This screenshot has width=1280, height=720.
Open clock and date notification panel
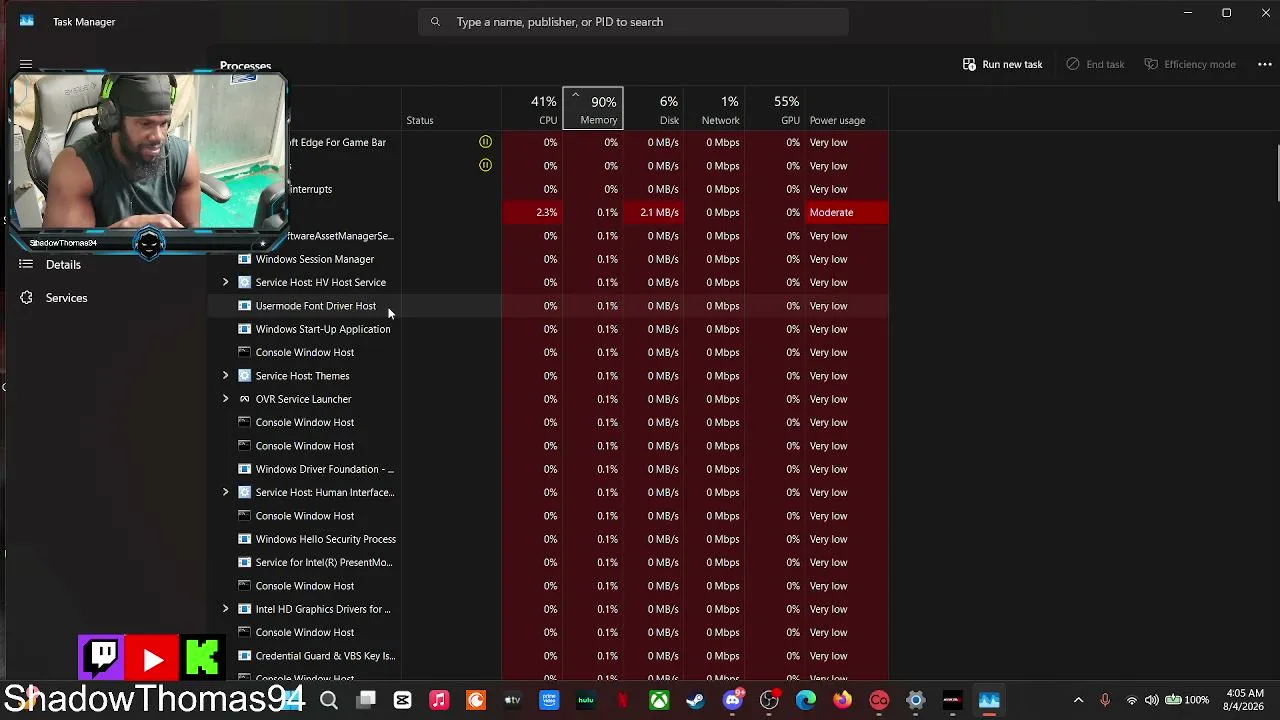tap(1244, 700)
